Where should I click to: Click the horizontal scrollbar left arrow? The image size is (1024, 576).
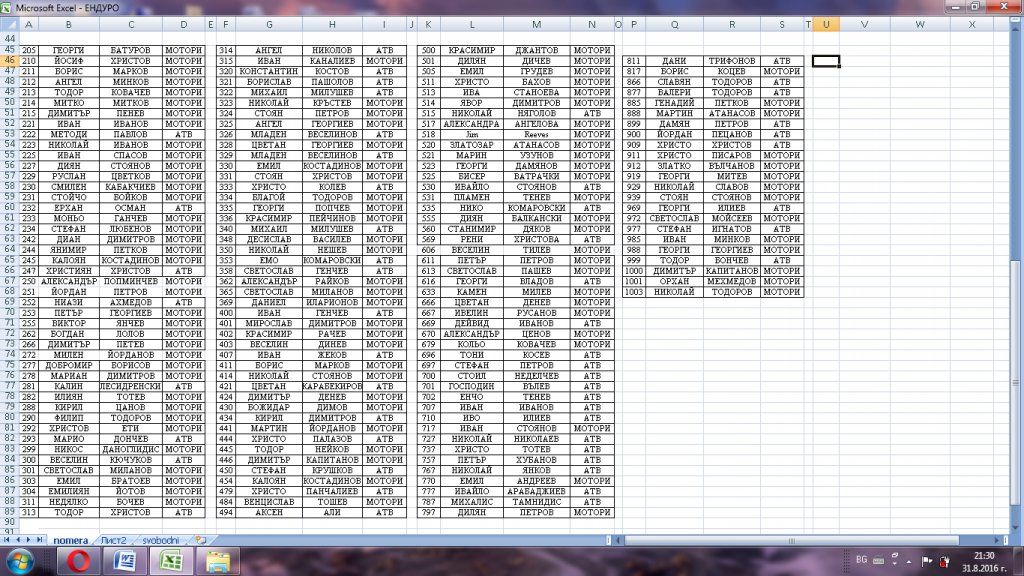pyautogui.click(x=618, y=540)
